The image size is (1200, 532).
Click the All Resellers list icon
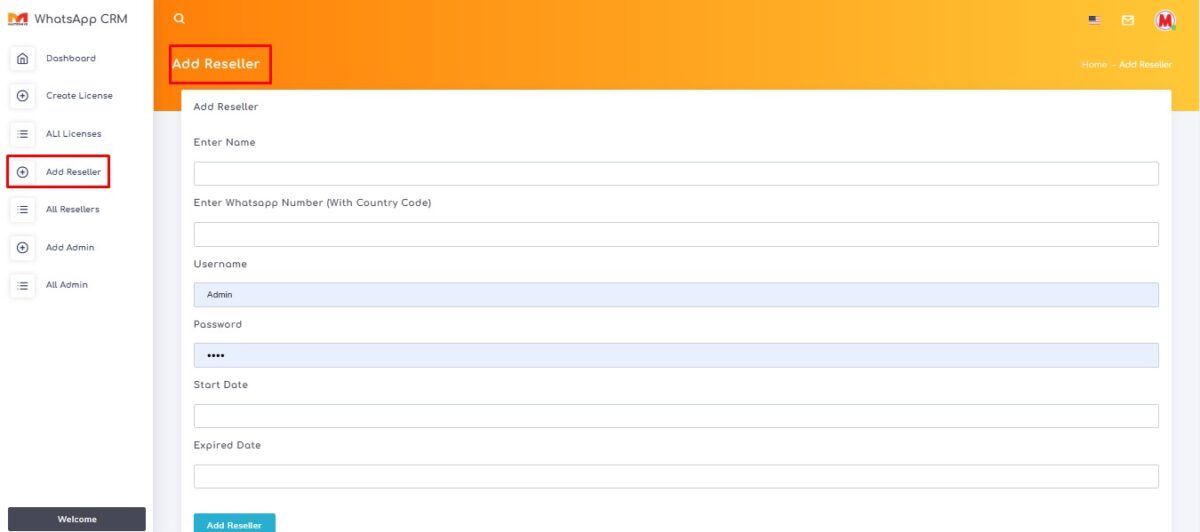point(23,210)
